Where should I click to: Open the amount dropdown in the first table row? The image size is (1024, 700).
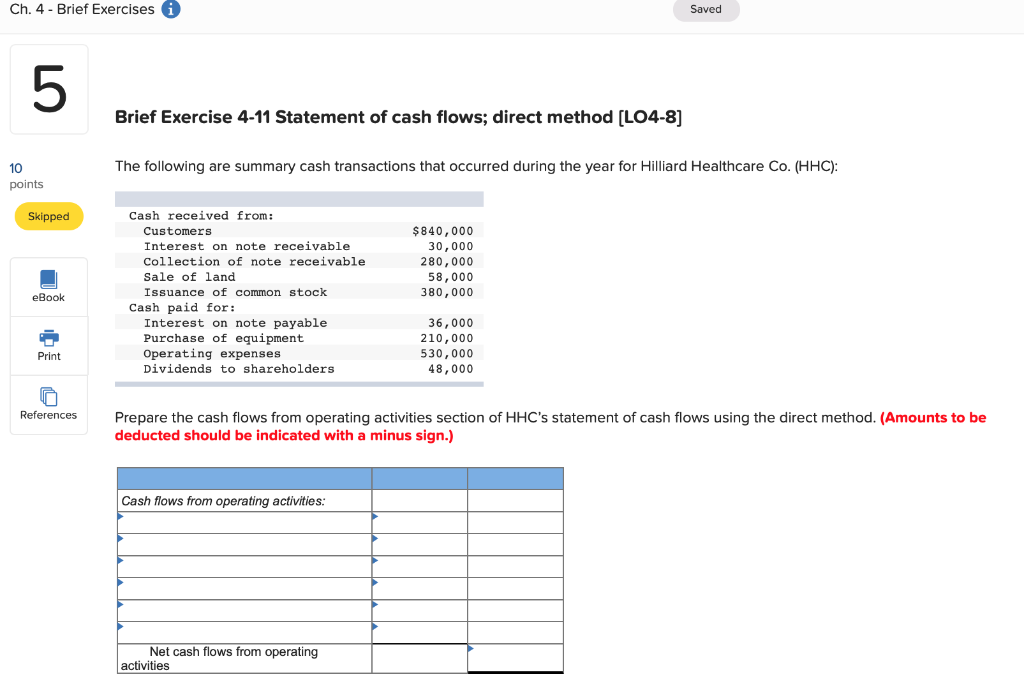click(x=375, y=517)
